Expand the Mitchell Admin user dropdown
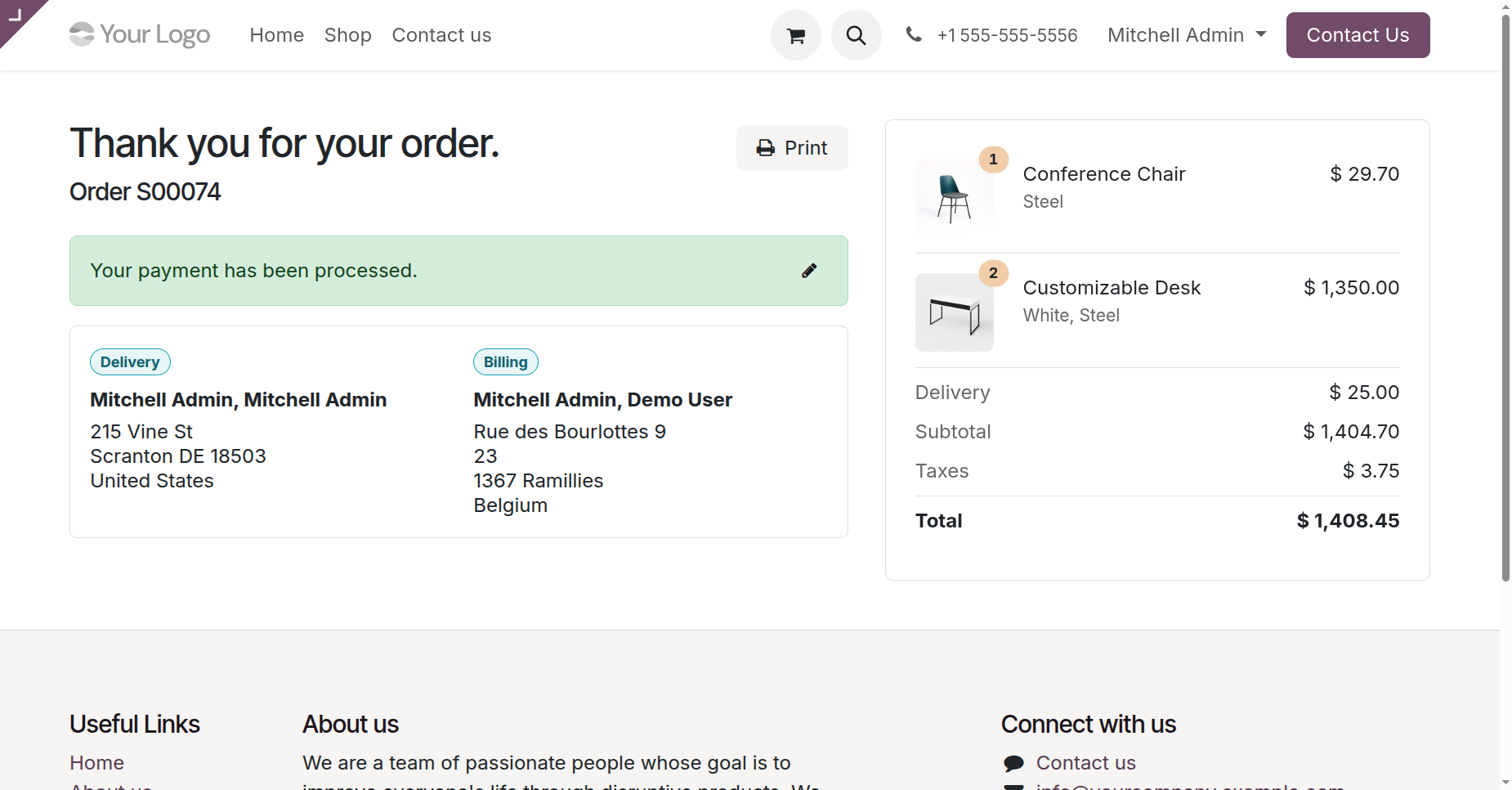Image resolution: width=1512 pixels, height=790 pixels. (1186, 35)
